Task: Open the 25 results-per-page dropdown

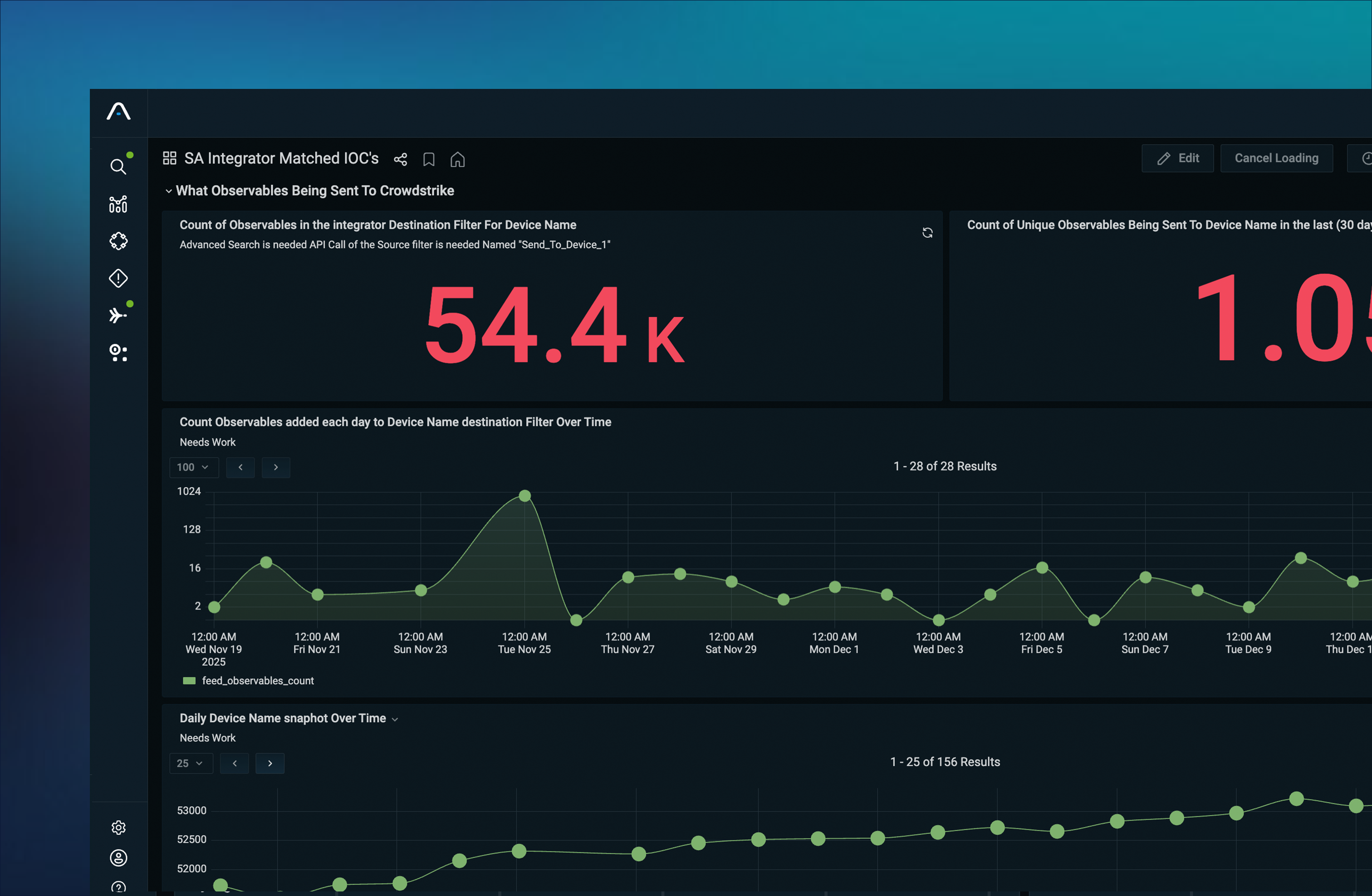Action: [x=191, y=764]
